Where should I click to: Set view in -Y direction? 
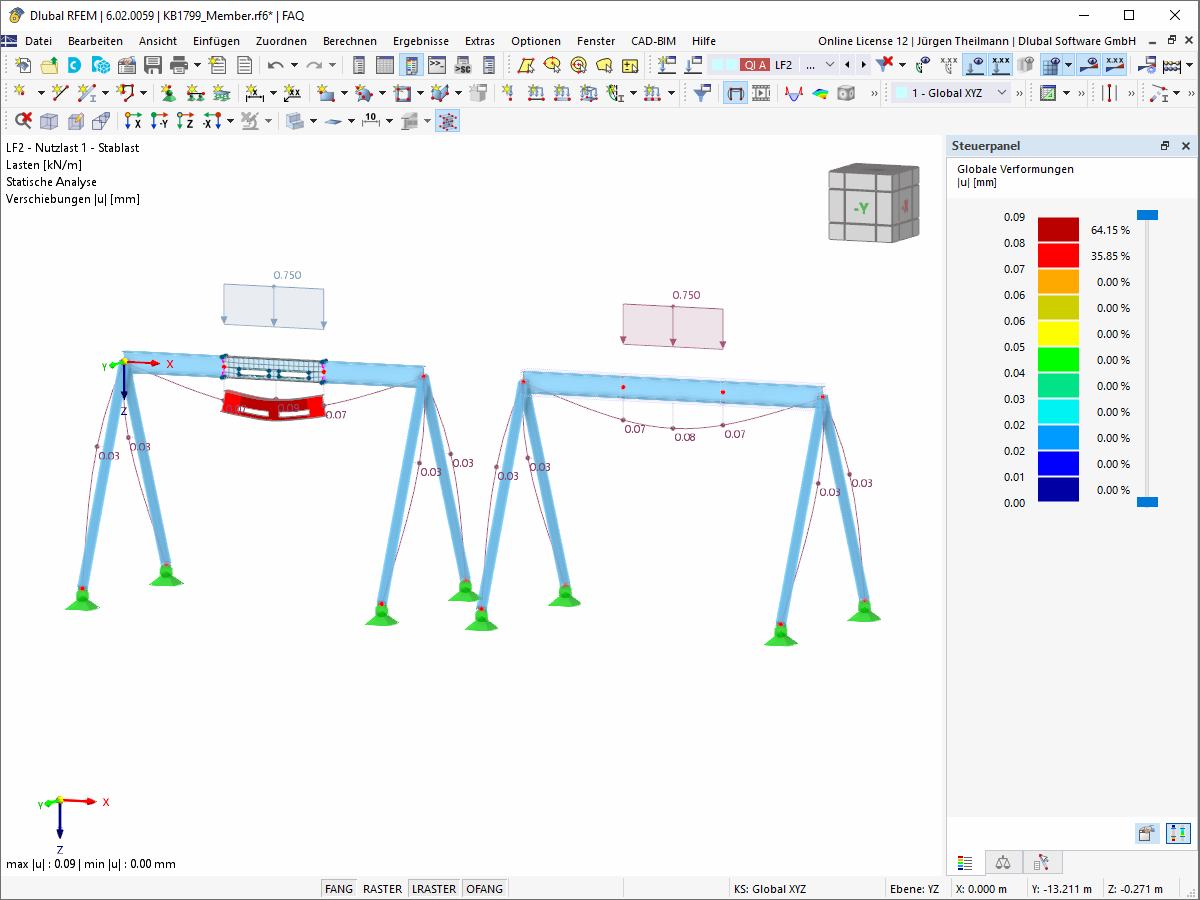pos(159,121)
